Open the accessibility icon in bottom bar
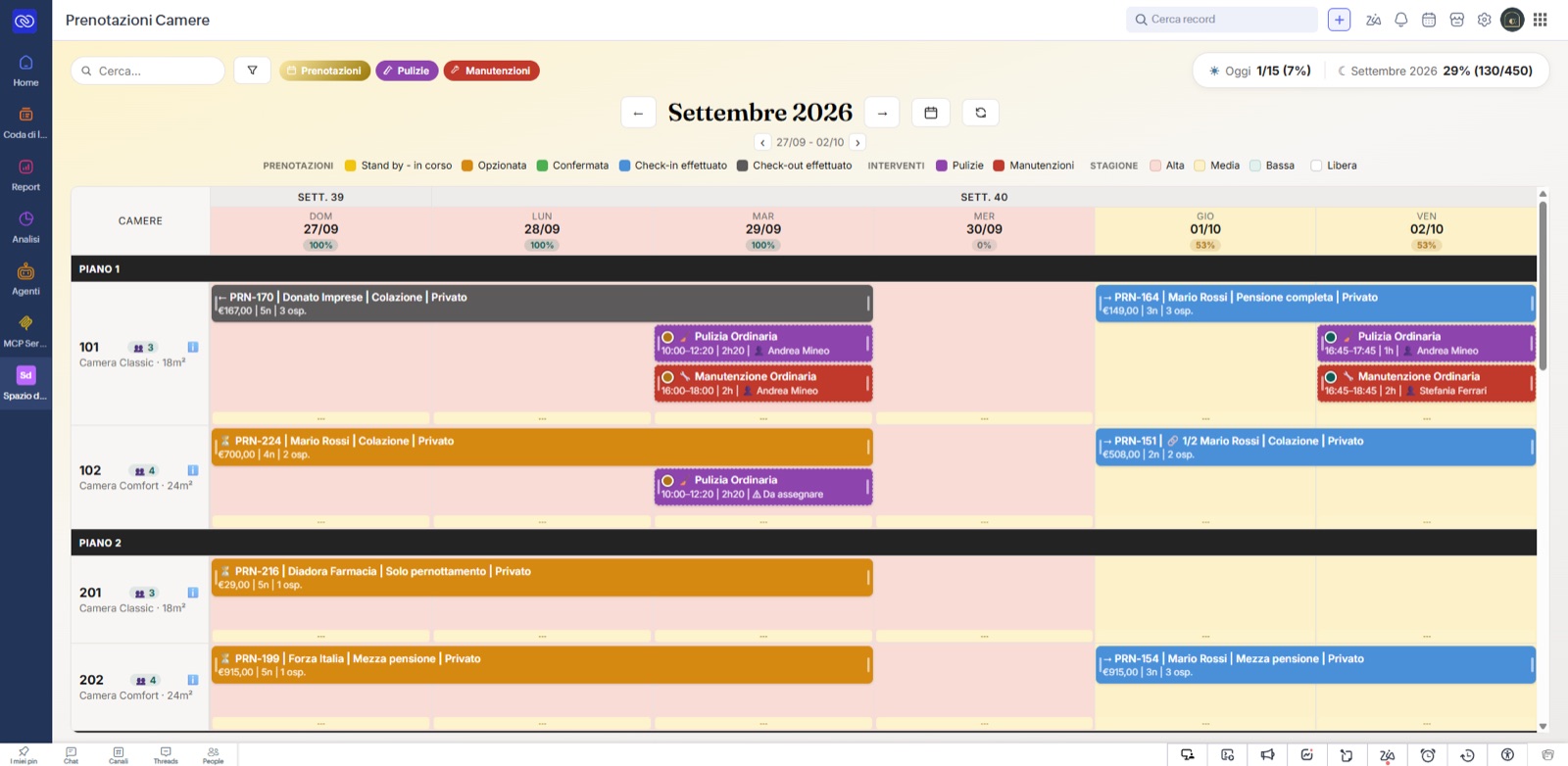1568x766 pixels. (x=1507, y=755)
